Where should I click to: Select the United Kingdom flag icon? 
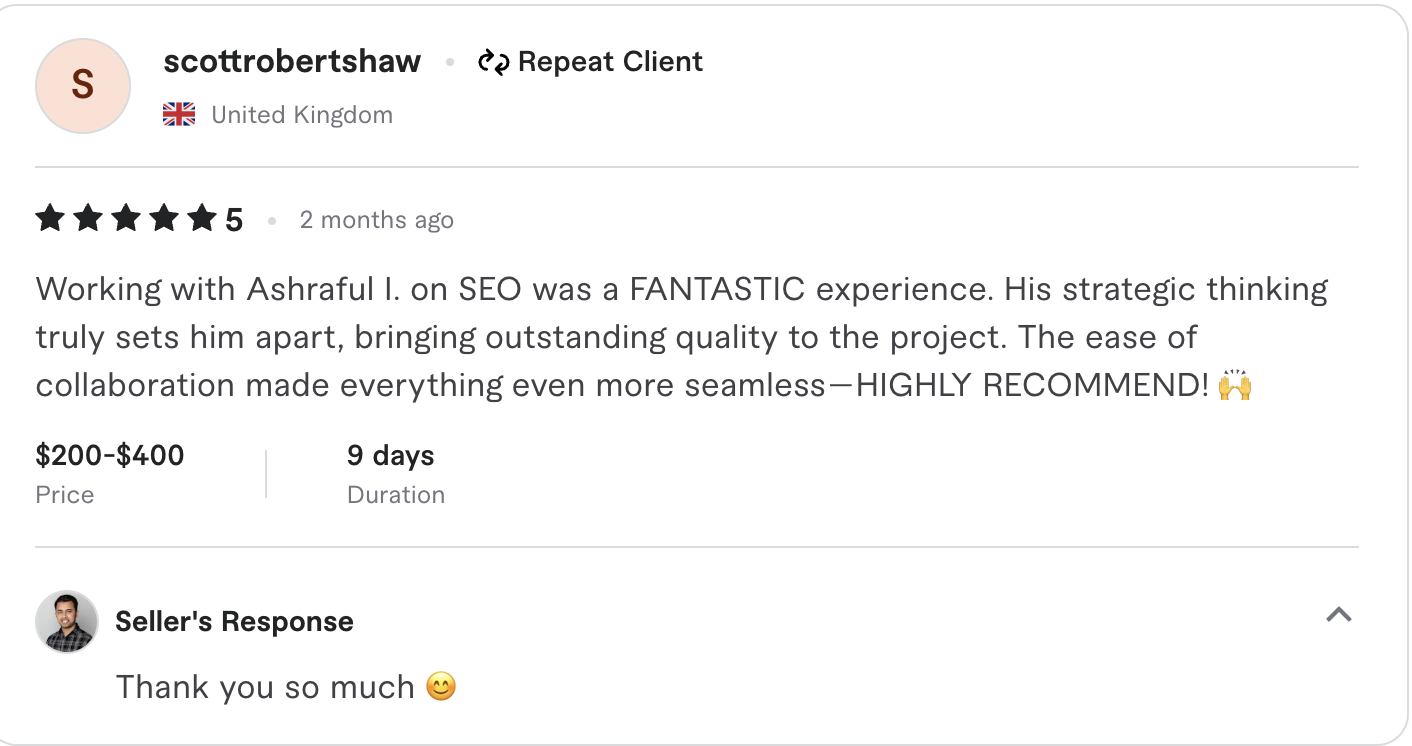(178, 113)
